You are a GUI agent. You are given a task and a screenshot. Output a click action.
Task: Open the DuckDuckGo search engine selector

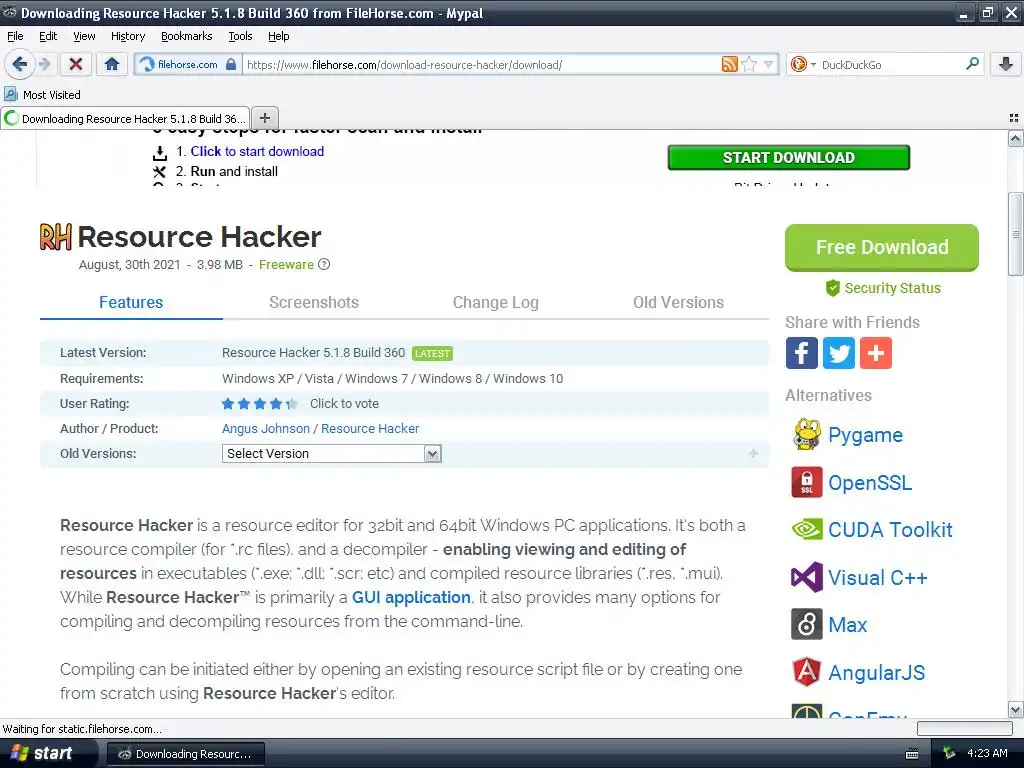coord(803,64)
